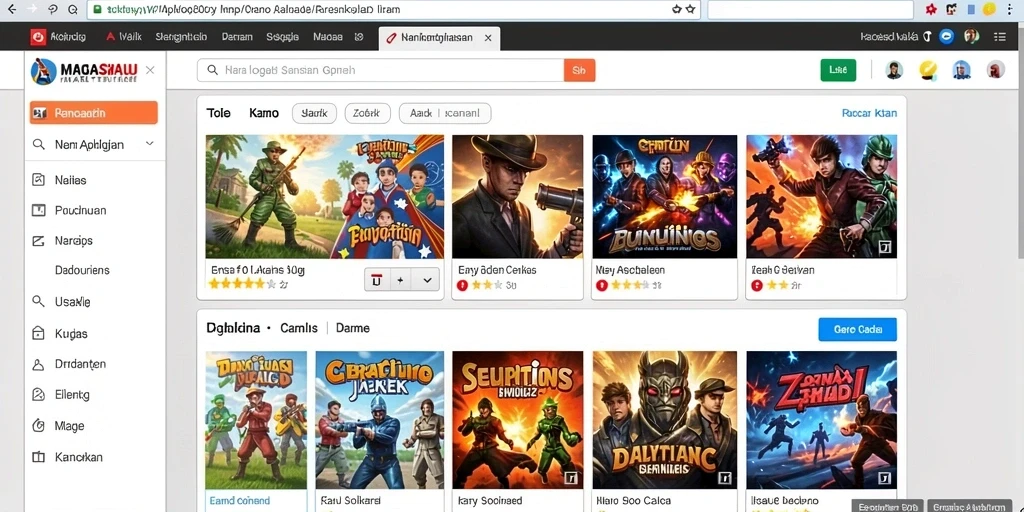Open the Roccar Ktan link
Viewport: 1024px width, 512px height.
click(x=869, y=113)
